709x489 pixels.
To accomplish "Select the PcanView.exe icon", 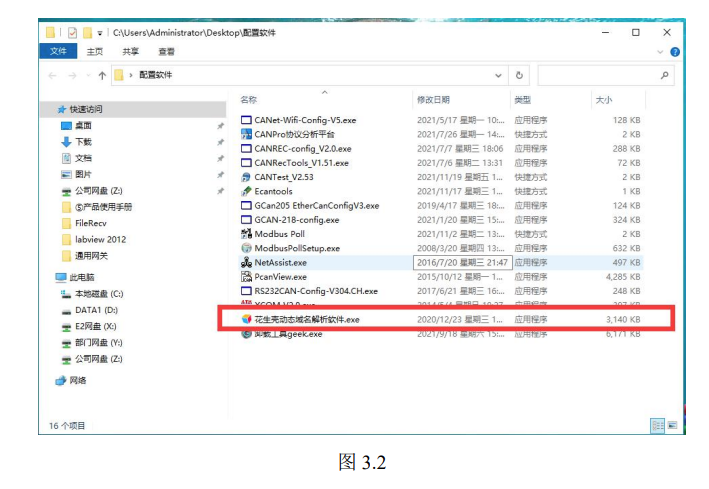I will (x=246, y=277).
